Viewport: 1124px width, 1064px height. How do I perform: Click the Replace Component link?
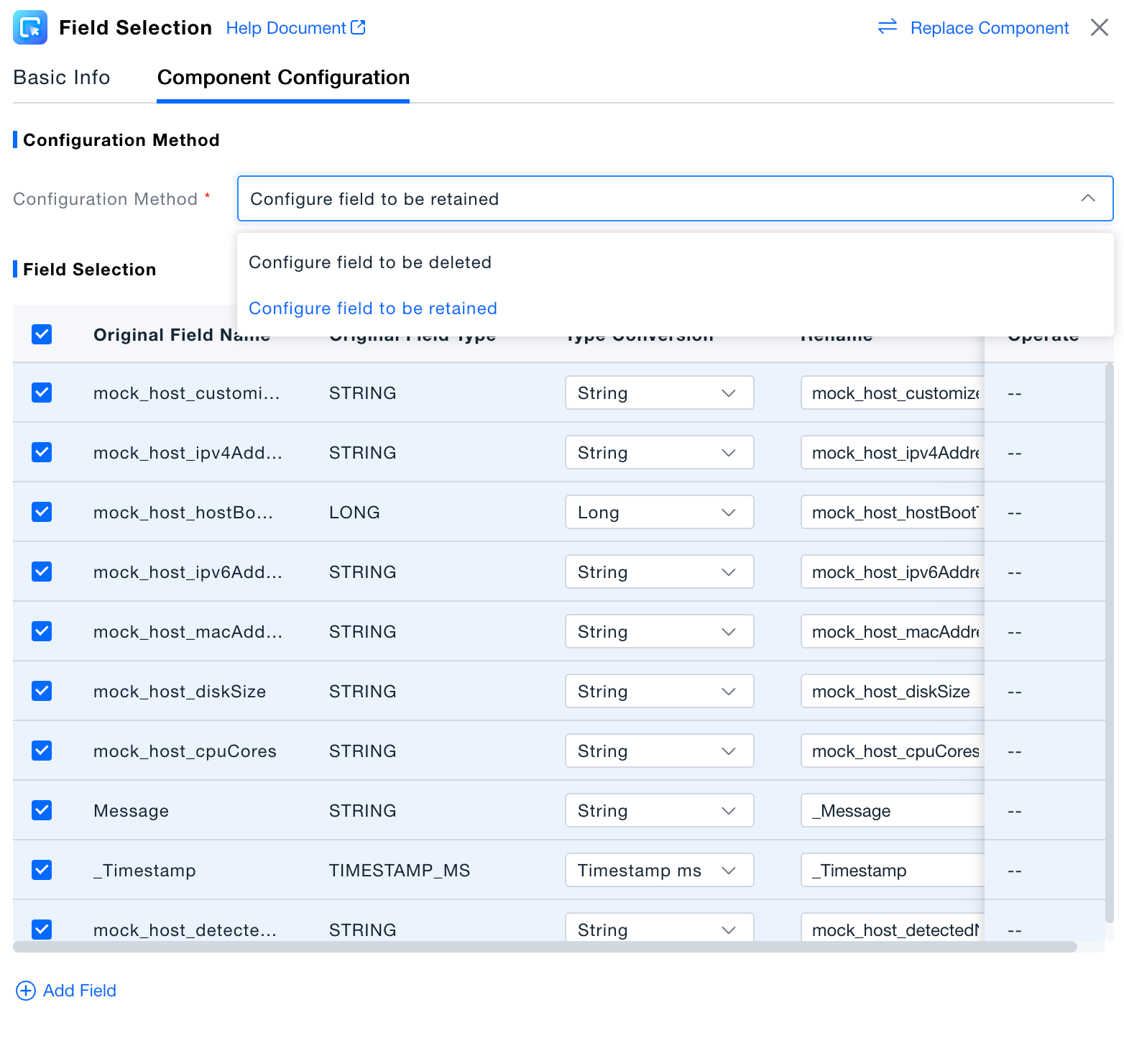[x=989, y=28]
